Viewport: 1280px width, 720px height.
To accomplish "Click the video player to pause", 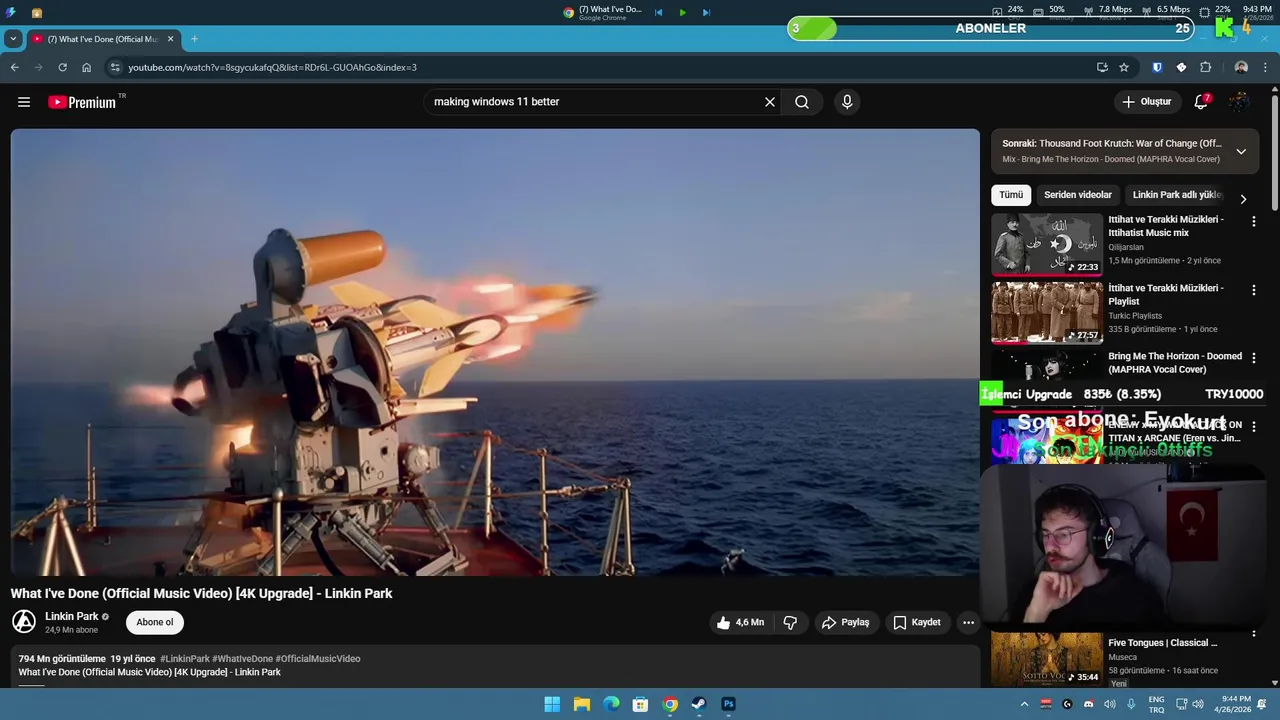I will (495, 352).
